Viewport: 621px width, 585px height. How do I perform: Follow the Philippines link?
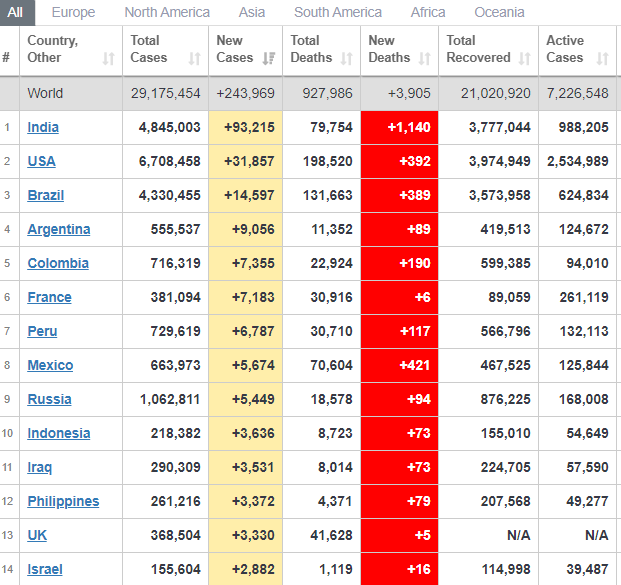pyautogui.click(x=62, y=501)
